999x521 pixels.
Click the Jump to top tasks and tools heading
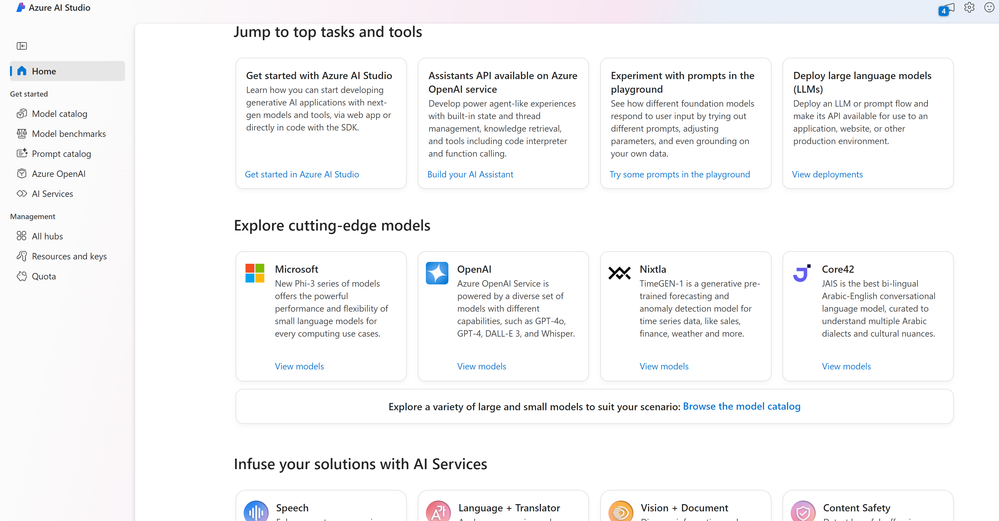point(327,32)
